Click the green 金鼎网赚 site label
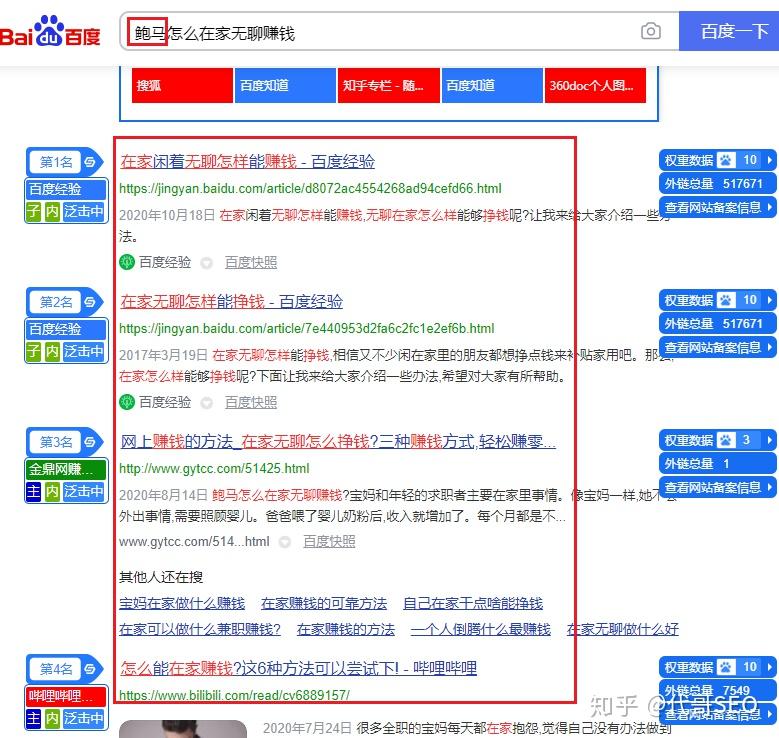 point(66,469)
